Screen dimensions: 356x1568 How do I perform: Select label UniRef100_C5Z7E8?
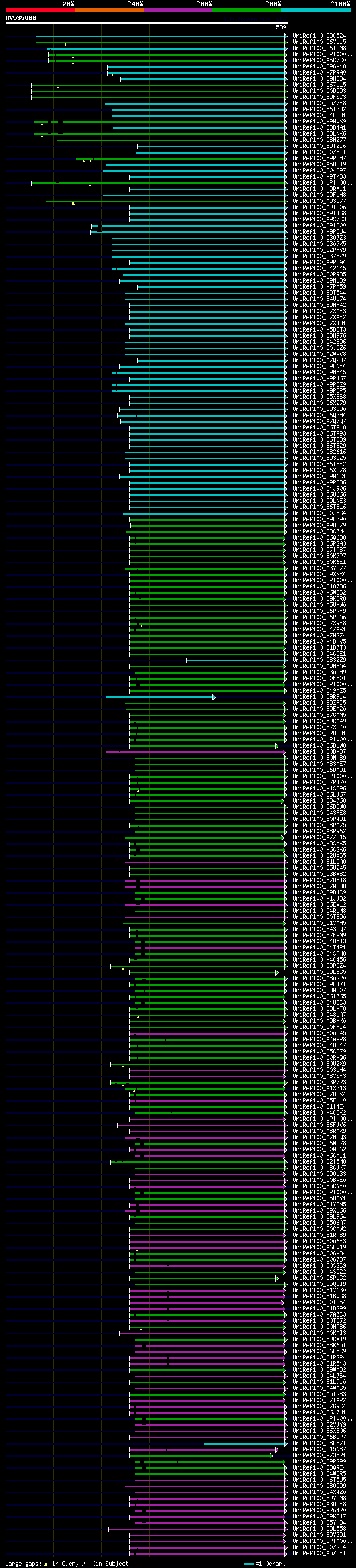319,103
